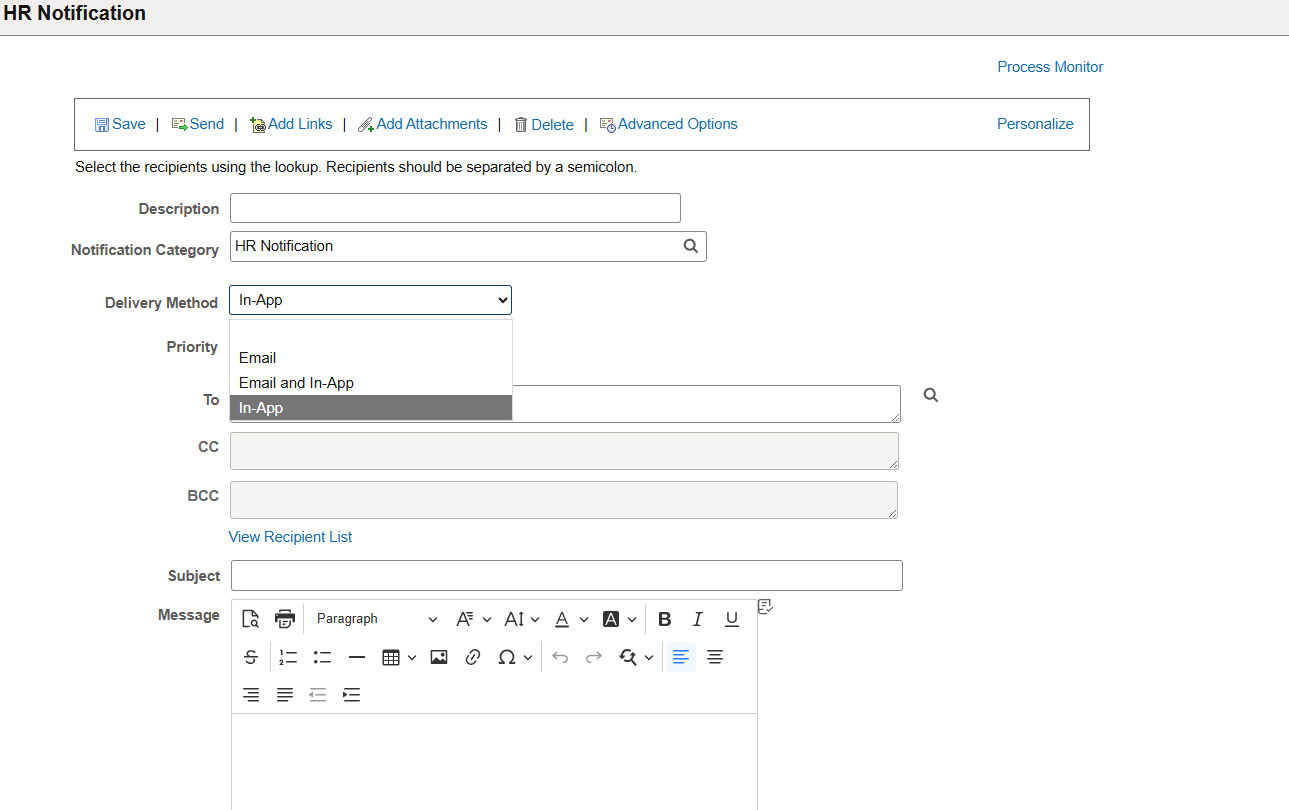This screenshot has height=810, width=1289.
Task: Insert a hyperlink in the message editor
Action: click(473, 657)
